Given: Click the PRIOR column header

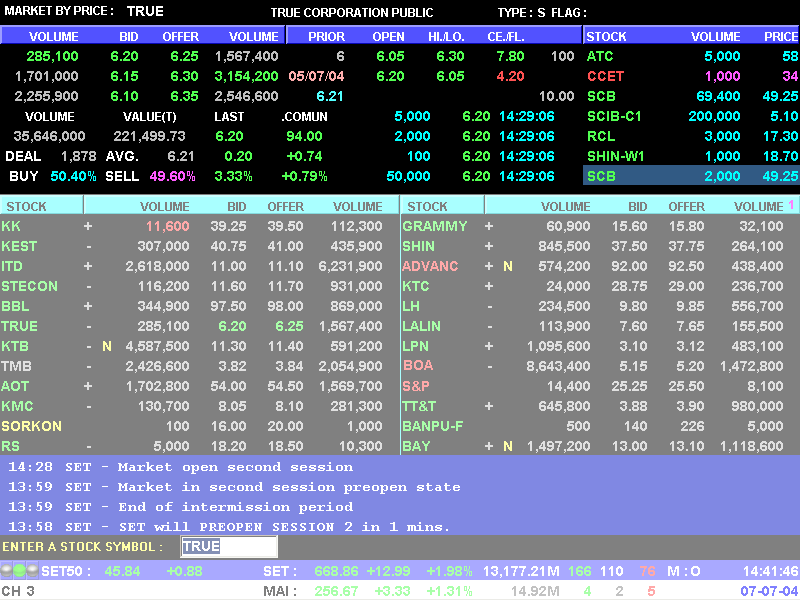Looking at the screenshot, I should point(327,37).
